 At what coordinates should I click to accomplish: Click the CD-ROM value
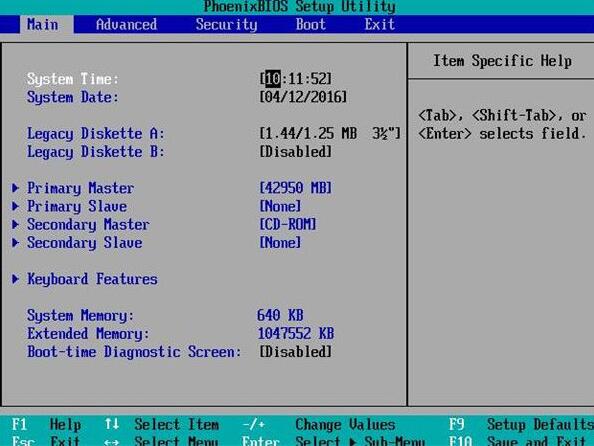pyautogui.click(x=288, y=224)
